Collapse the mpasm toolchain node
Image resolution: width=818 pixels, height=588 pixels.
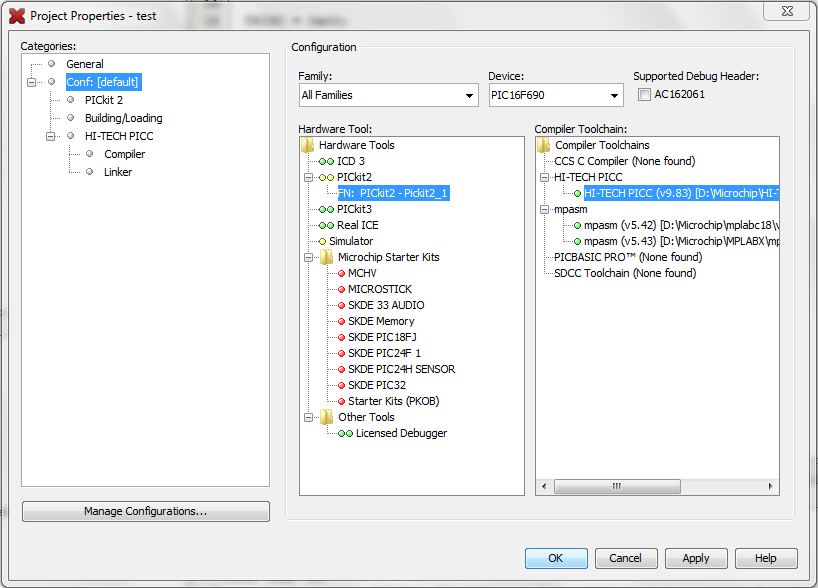tap(544, 209)
